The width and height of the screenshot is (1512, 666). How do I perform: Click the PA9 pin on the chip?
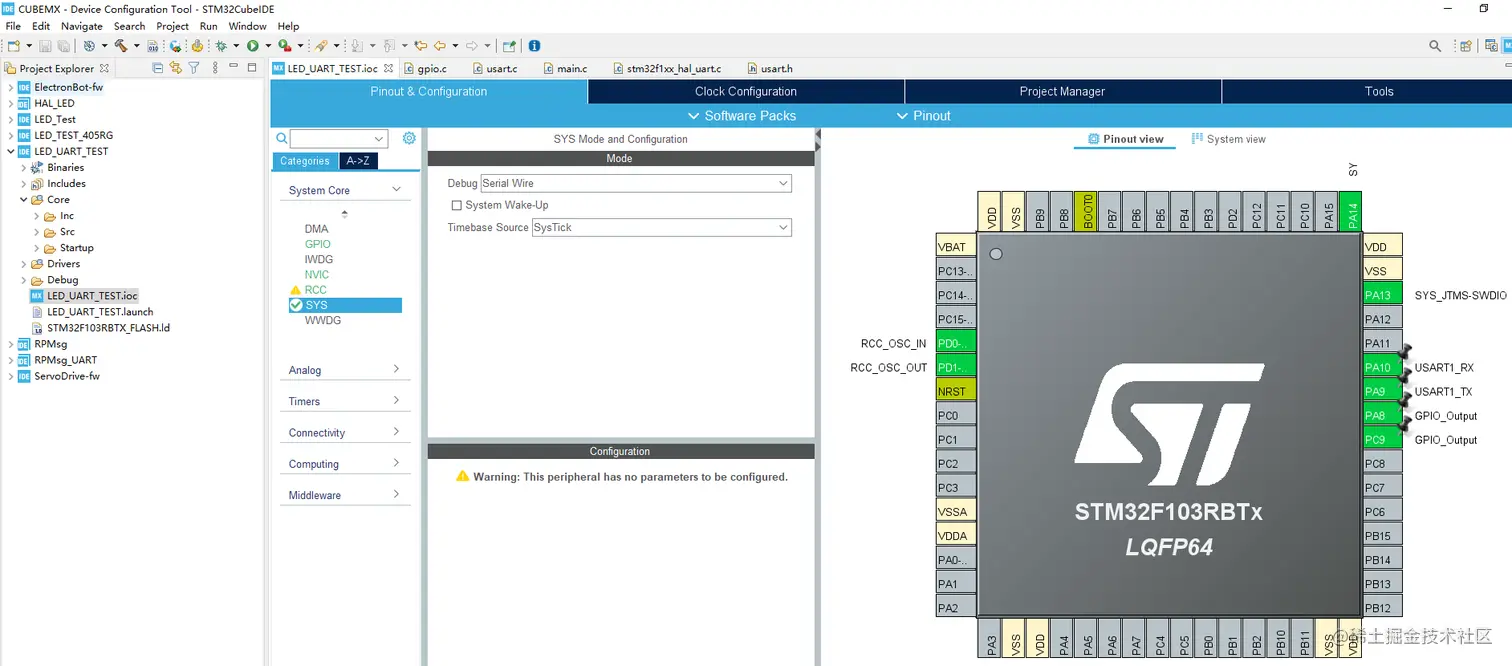(1383, 391)
